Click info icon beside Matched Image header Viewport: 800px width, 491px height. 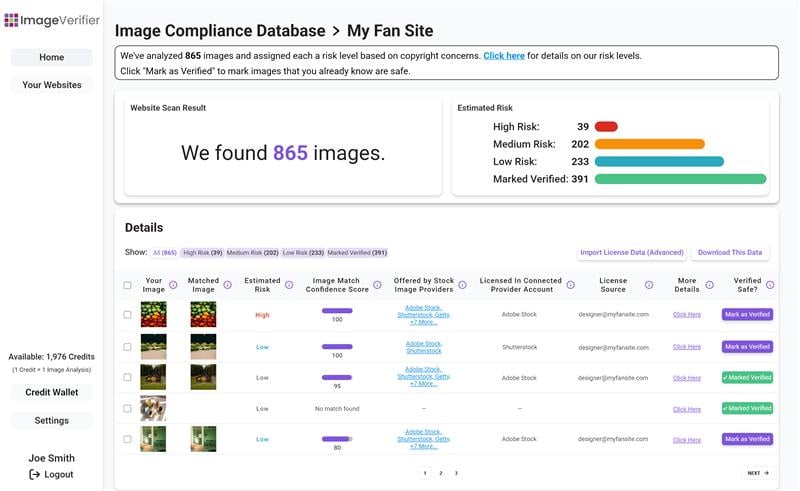click(227, 285)
